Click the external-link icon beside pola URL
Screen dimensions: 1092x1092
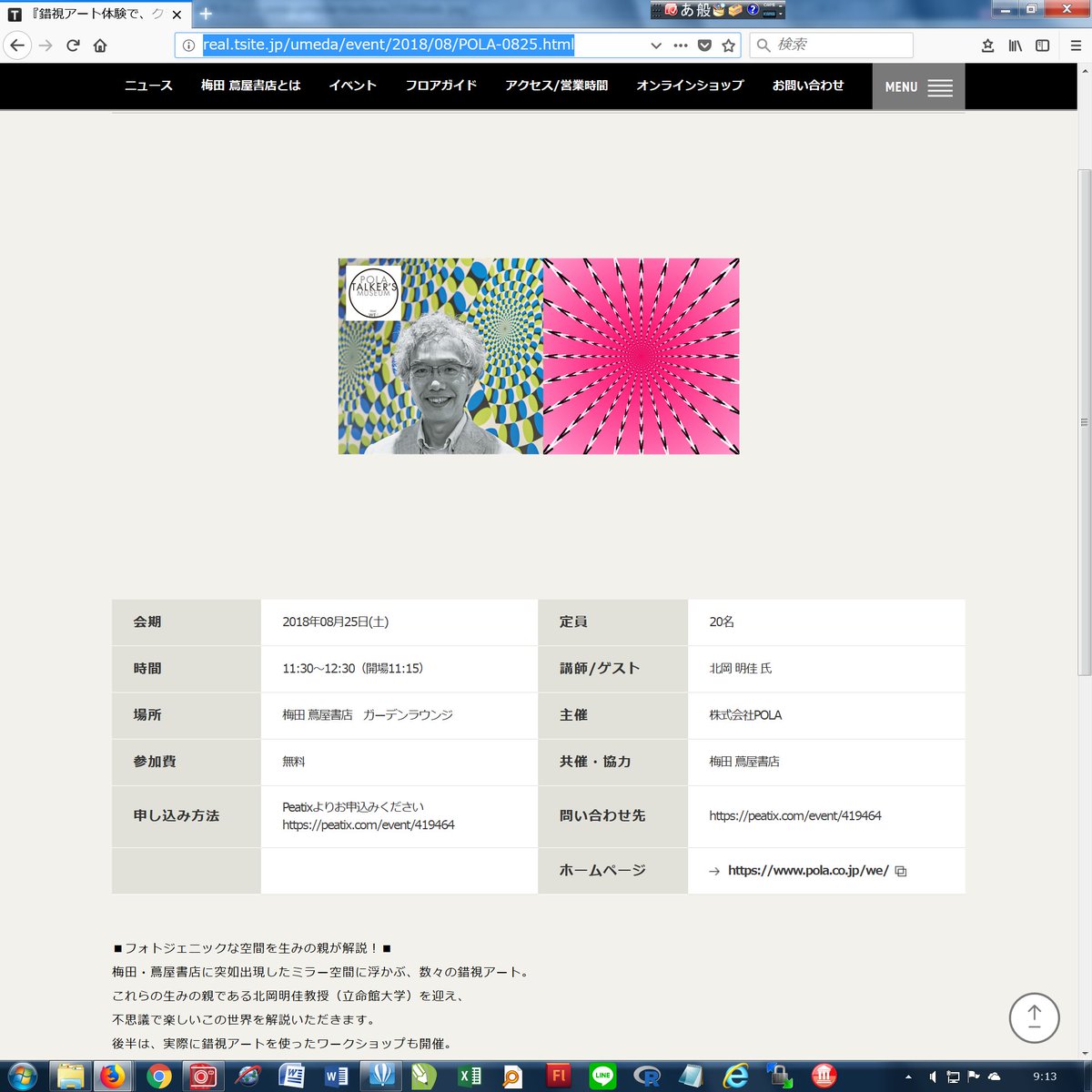[x=901, y=872]
